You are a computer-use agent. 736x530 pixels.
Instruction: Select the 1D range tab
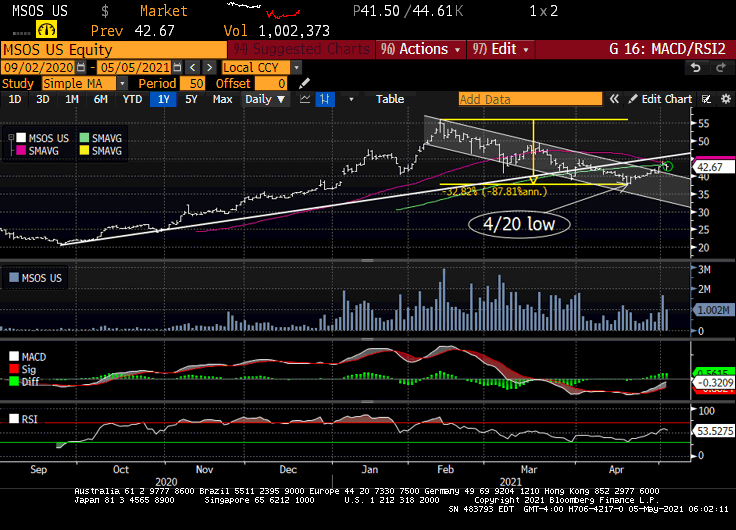point(15,99)
